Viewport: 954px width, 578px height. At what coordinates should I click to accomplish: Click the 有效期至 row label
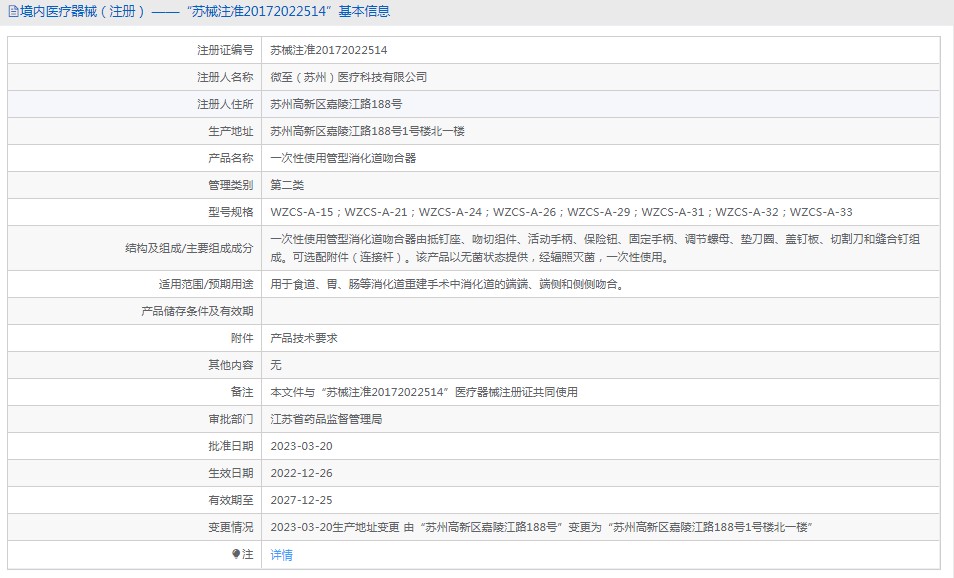[231, 500]
